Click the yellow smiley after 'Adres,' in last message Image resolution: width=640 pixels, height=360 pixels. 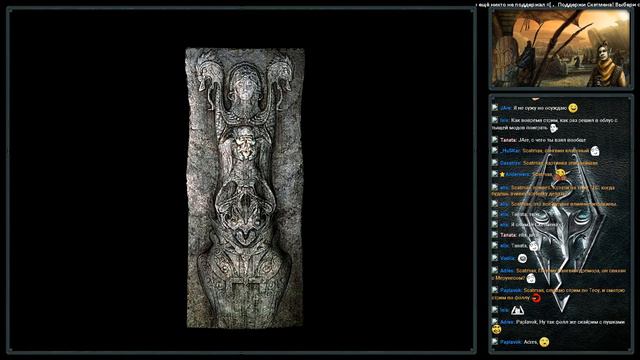point(544,342)
